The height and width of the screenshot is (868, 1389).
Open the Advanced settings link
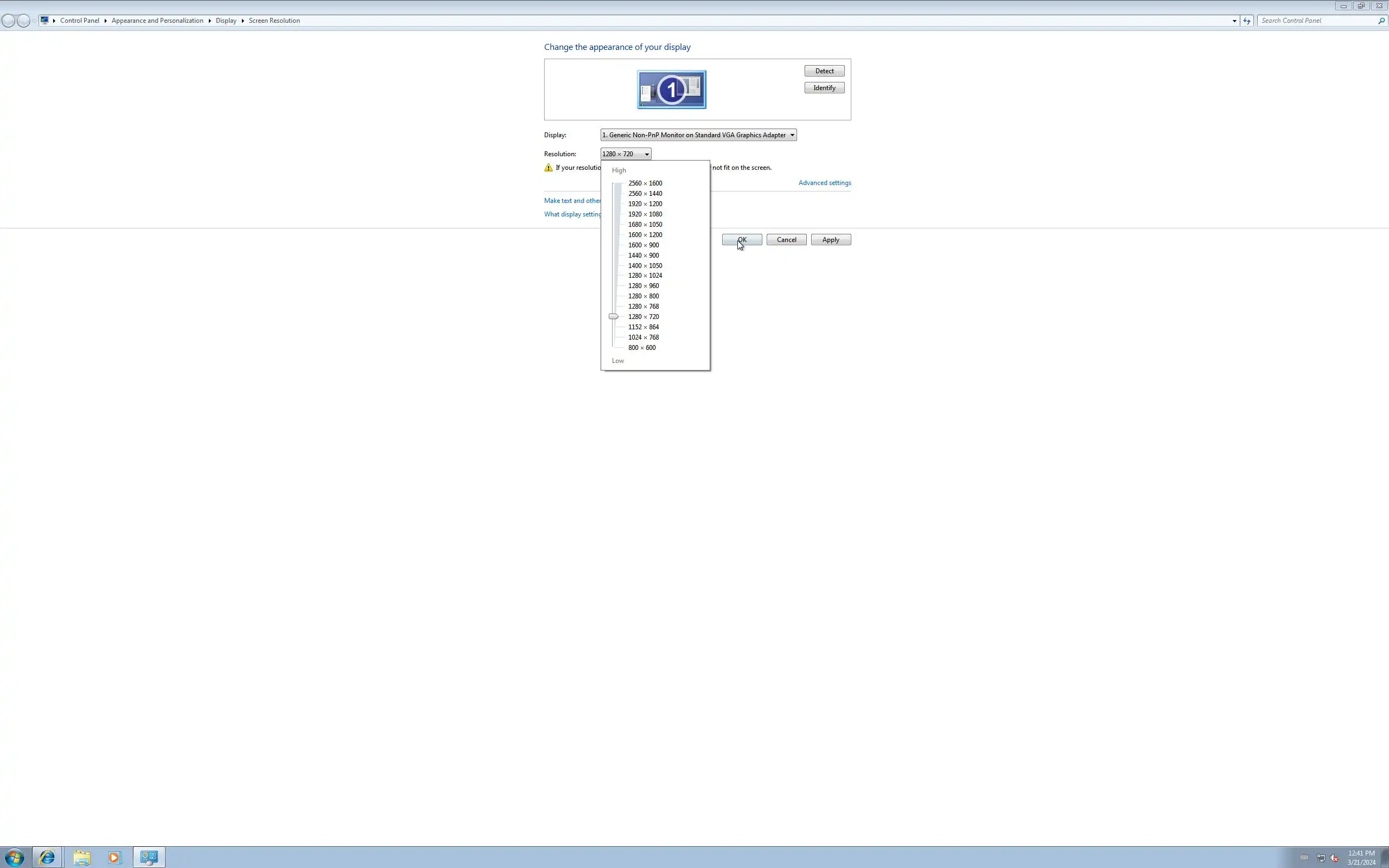point(824,183)
